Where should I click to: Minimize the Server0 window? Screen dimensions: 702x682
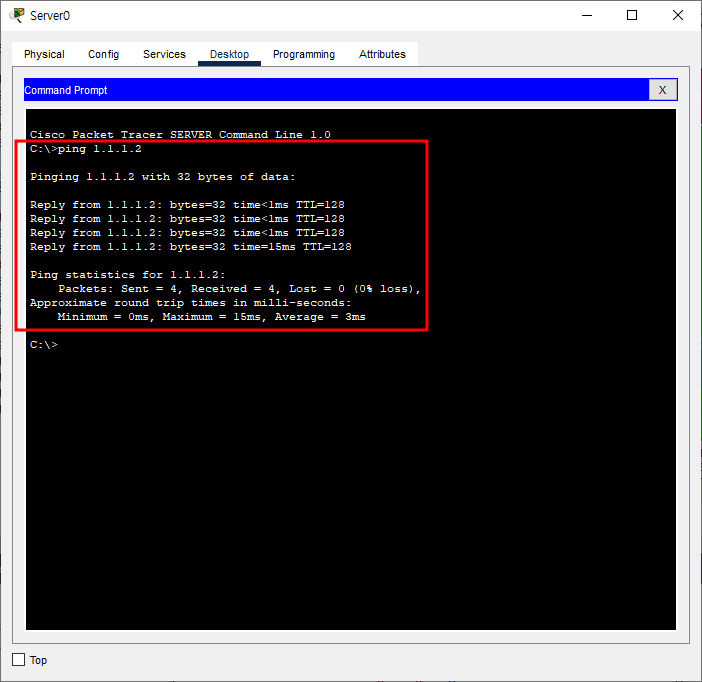(587, 15)
